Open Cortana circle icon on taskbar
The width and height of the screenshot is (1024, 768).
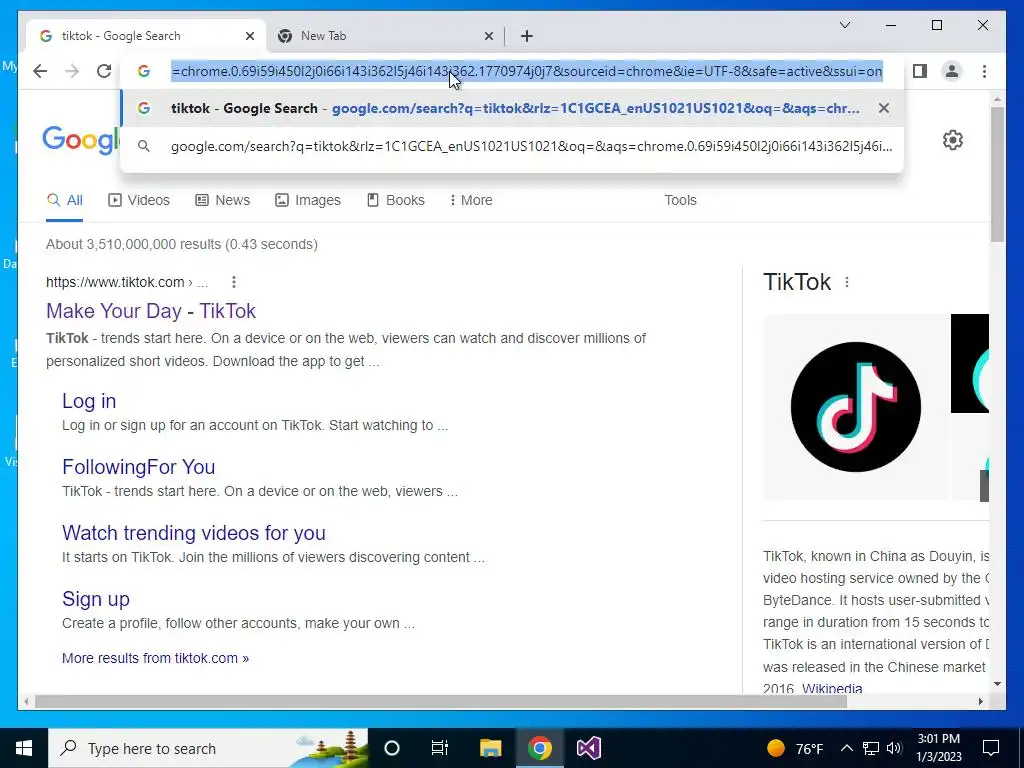pos(392,748)
